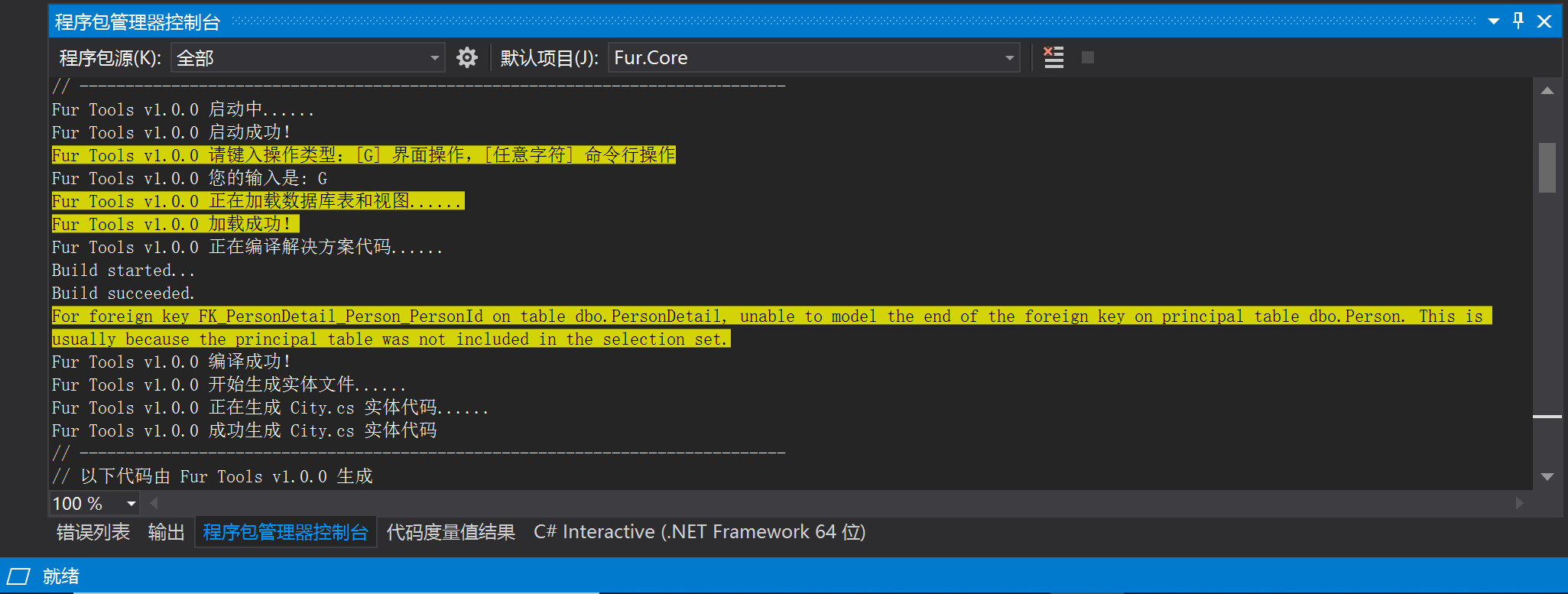Open the 100 % zoom level dropdown
1568x594 pixels.
point(131,504)
